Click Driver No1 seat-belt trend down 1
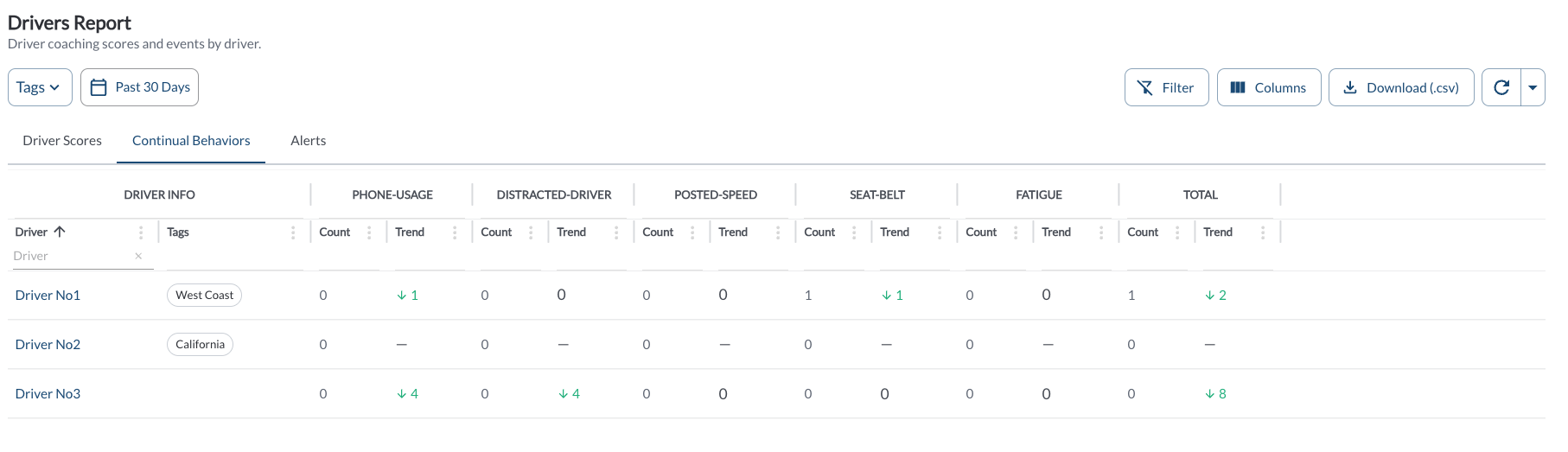 892,295
